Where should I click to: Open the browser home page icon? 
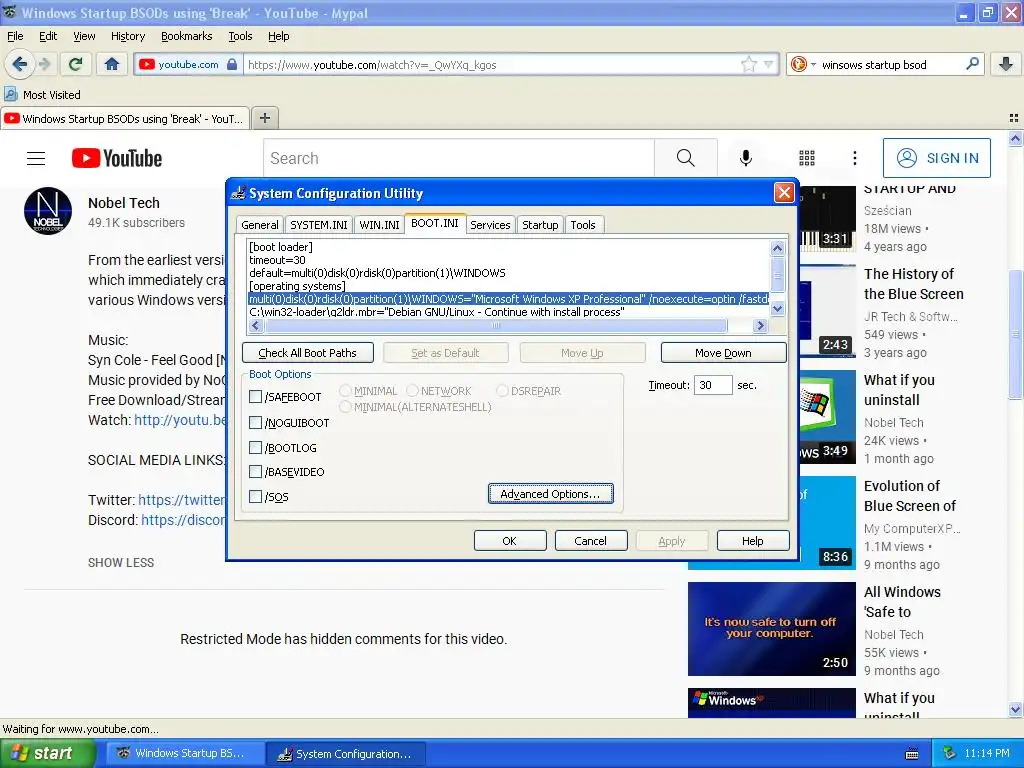click(x=112, y=64)
